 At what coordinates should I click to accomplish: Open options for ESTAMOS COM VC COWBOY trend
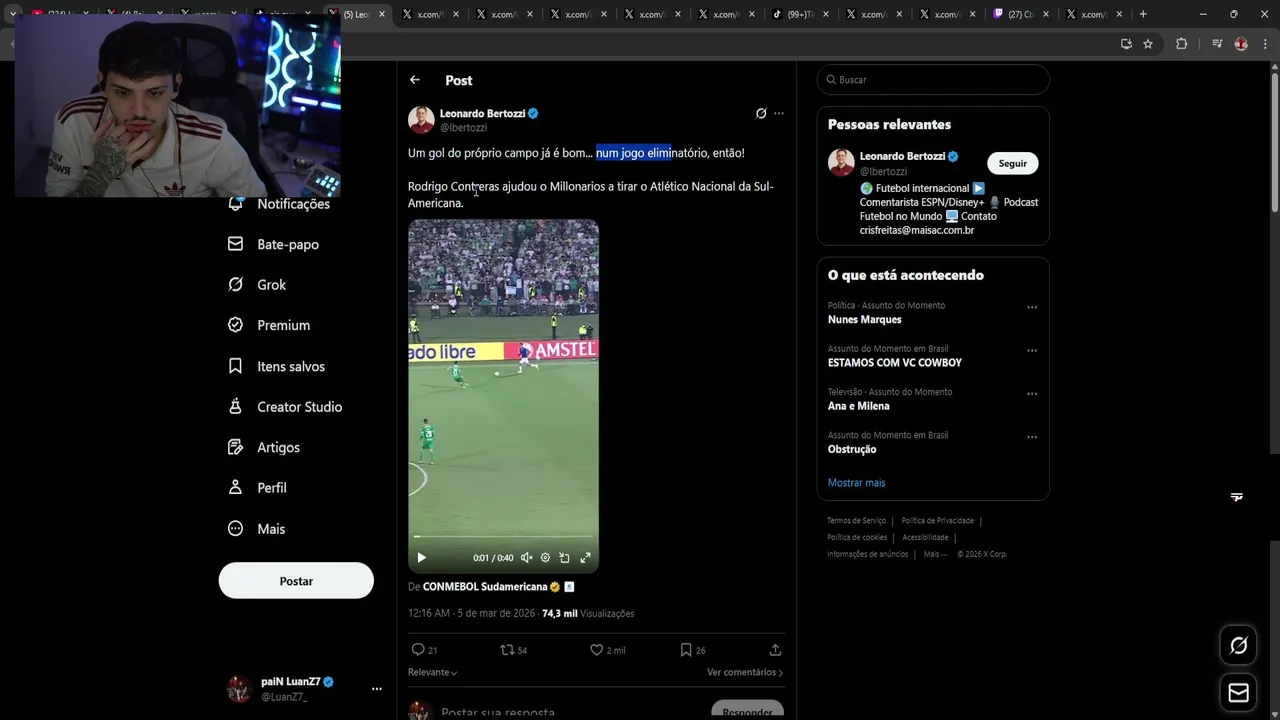click(x=1032, y=351)
